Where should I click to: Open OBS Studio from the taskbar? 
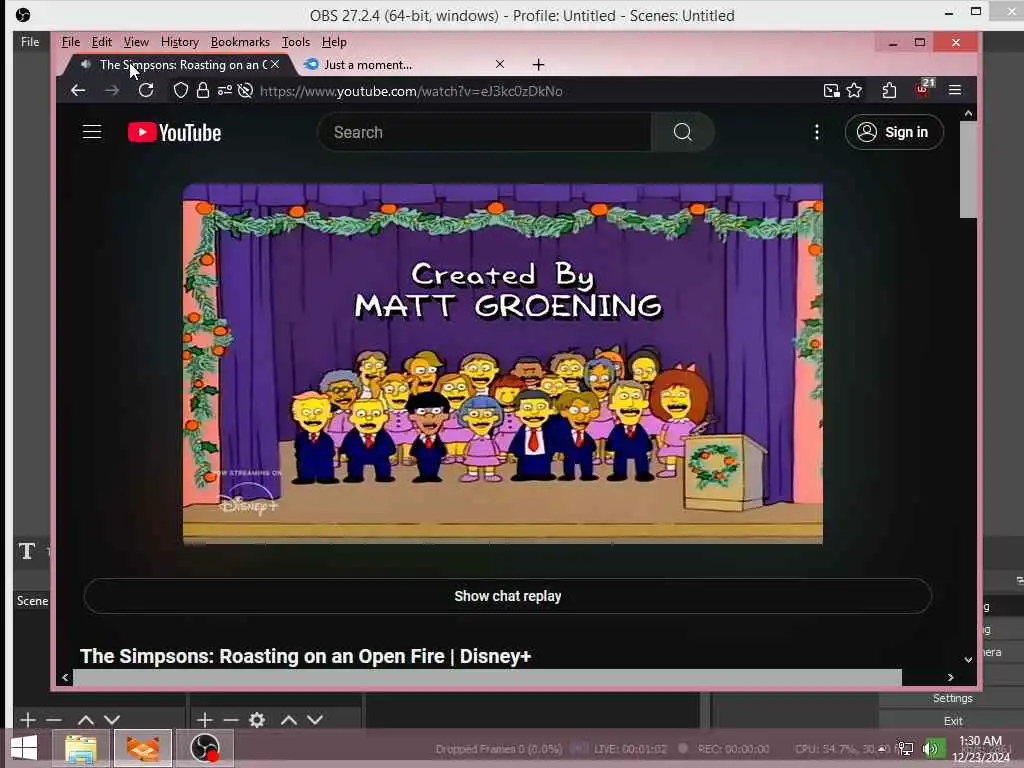(x=205, y=748)
